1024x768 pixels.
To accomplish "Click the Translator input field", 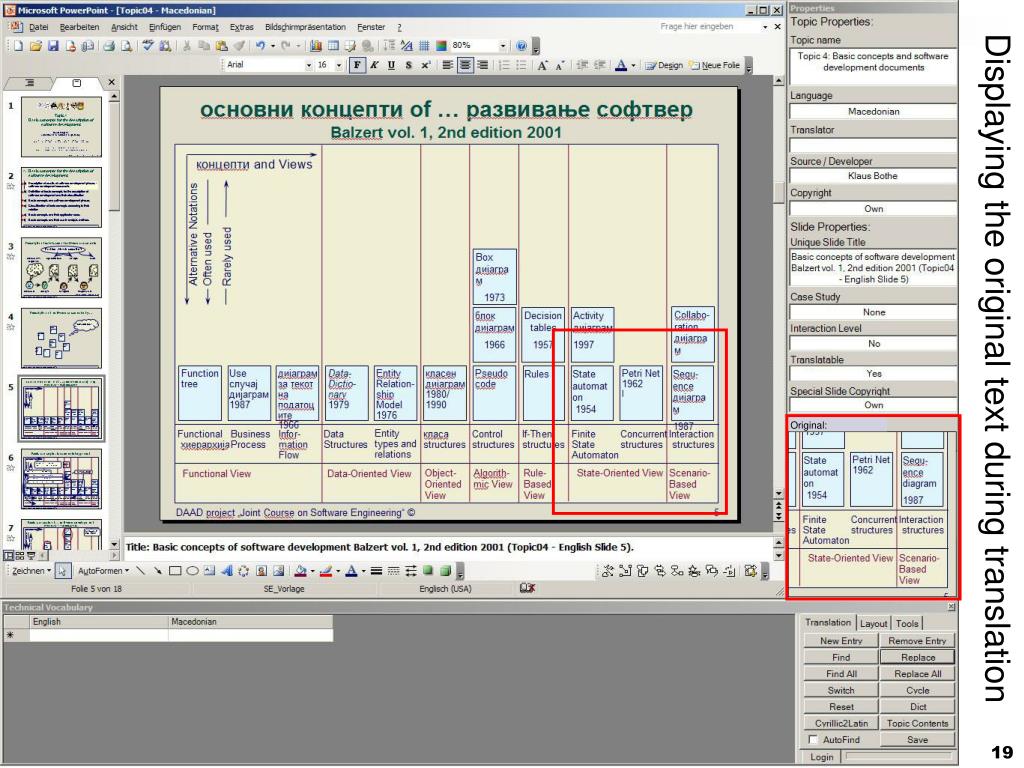I will click(x=873, y=145).
